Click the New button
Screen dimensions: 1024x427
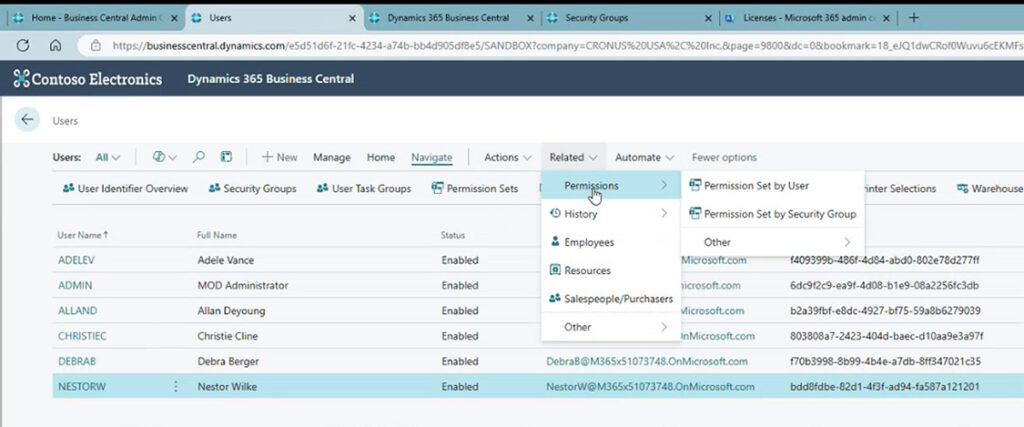click(x=280, y=157)
